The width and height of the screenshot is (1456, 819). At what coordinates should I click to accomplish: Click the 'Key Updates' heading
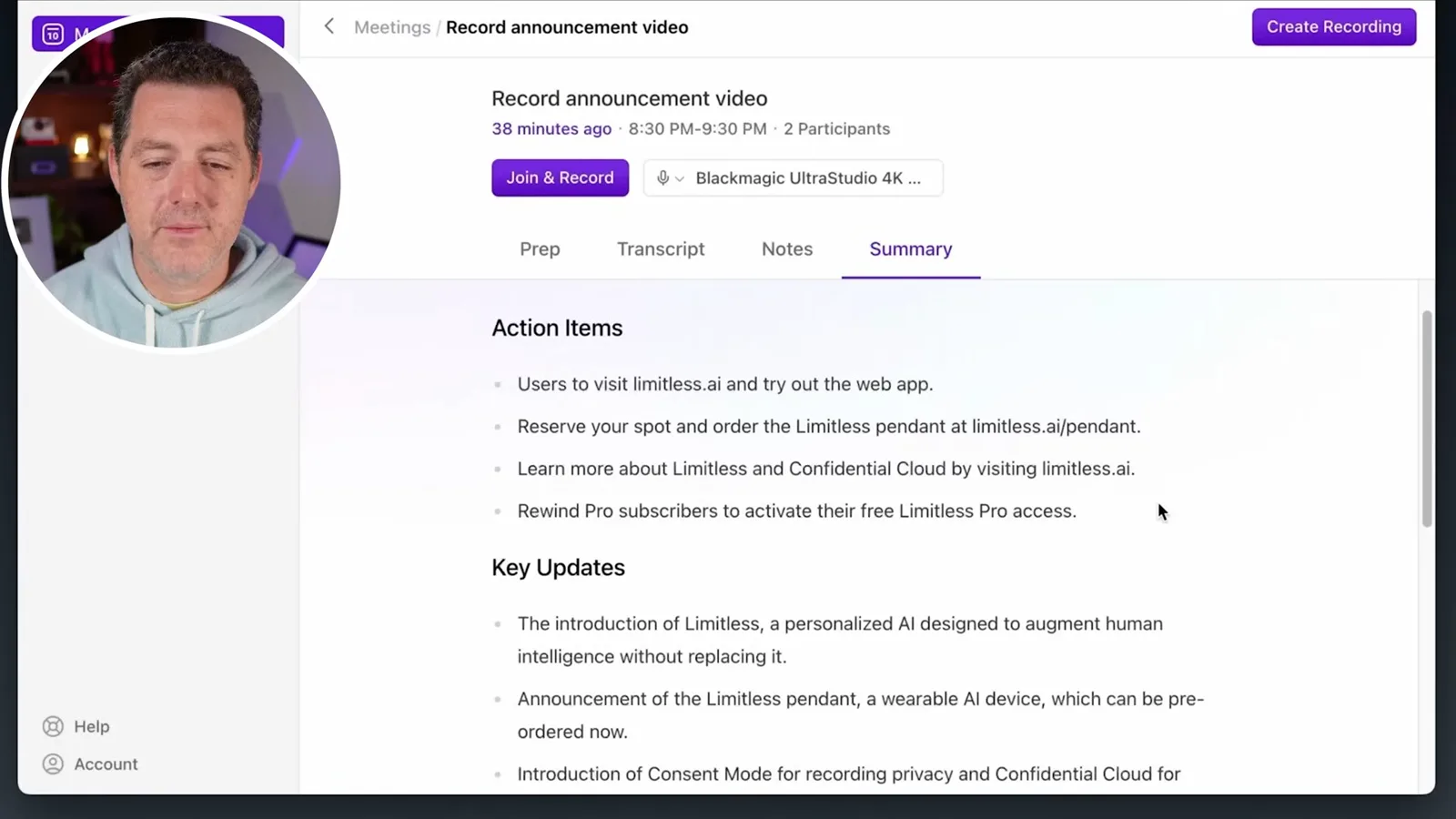click(558, 567)
